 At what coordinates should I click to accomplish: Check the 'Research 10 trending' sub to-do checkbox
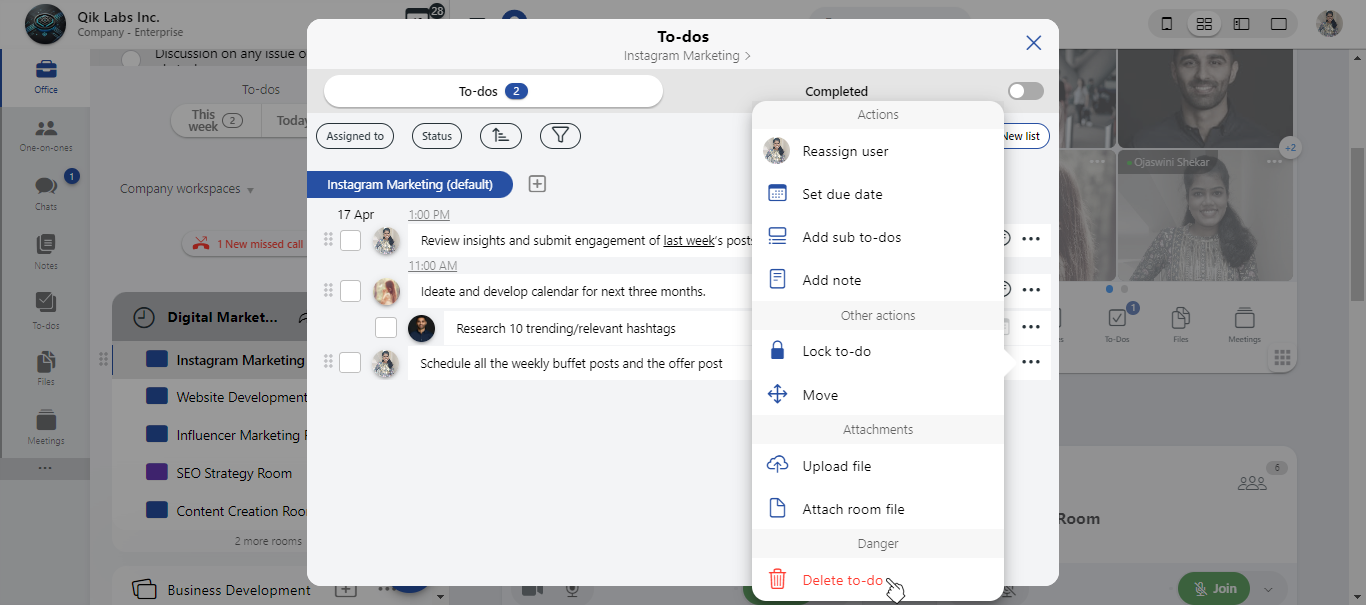pos(386,328)
